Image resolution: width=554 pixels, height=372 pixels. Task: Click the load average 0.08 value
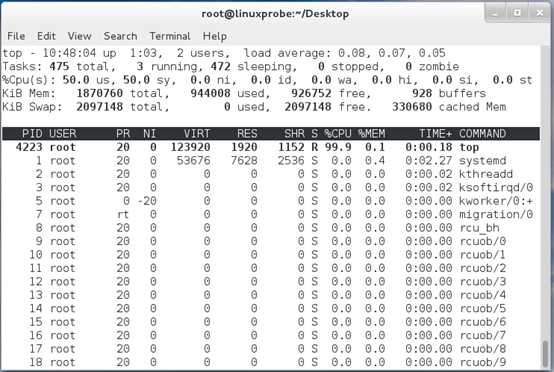coord(351,53)
